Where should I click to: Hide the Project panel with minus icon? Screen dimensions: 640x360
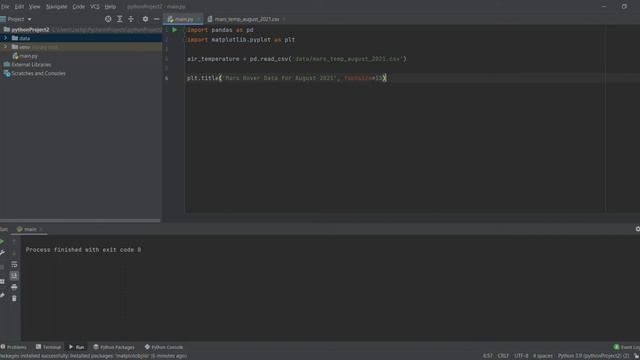click(x=156, y=19)
